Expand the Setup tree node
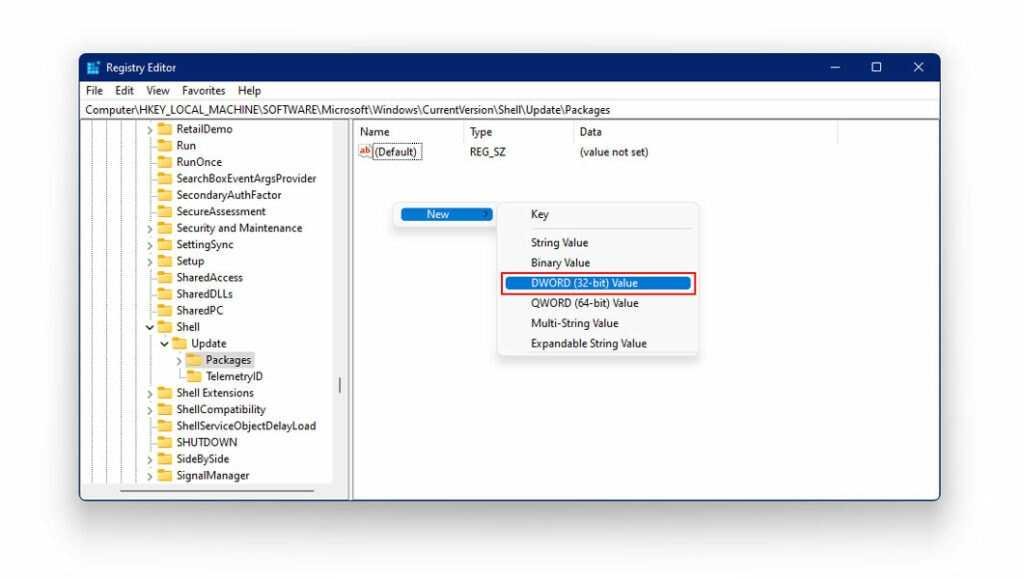Image resolution: width=1024 pixels, height=579 pixels. pos(150,262)
